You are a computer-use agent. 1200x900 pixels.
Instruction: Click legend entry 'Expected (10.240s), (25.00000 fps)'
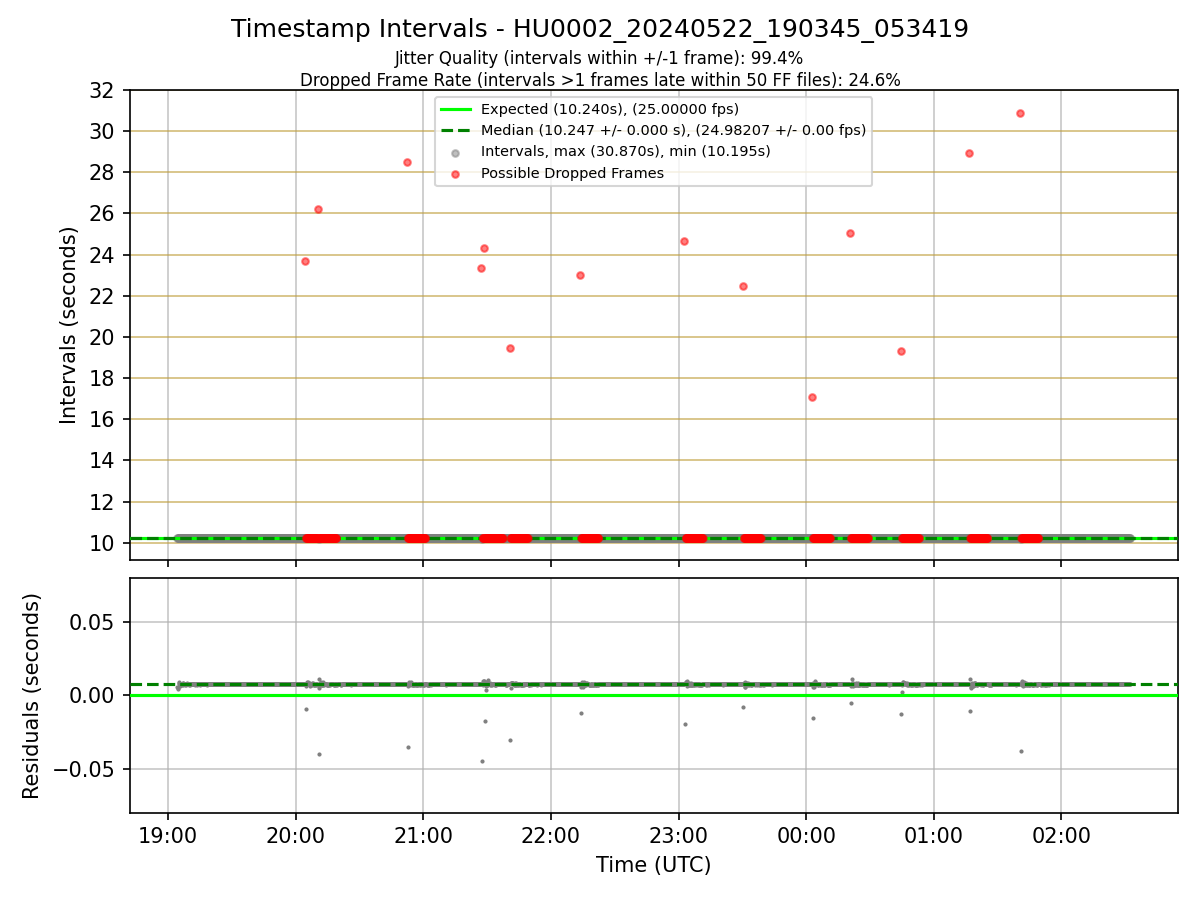[x=610, y=109]
